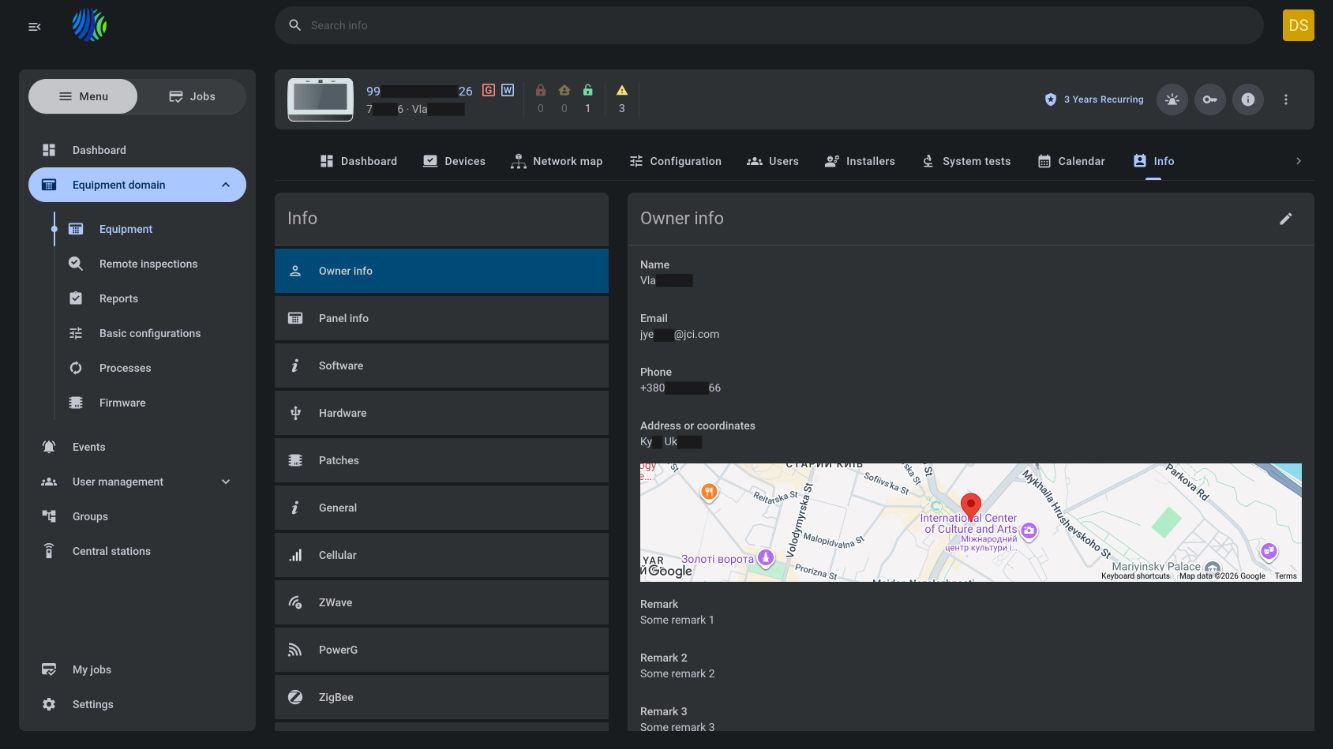Click the orange restaurant marker on map
The image size is (1333, 749).
pos(708,492)
